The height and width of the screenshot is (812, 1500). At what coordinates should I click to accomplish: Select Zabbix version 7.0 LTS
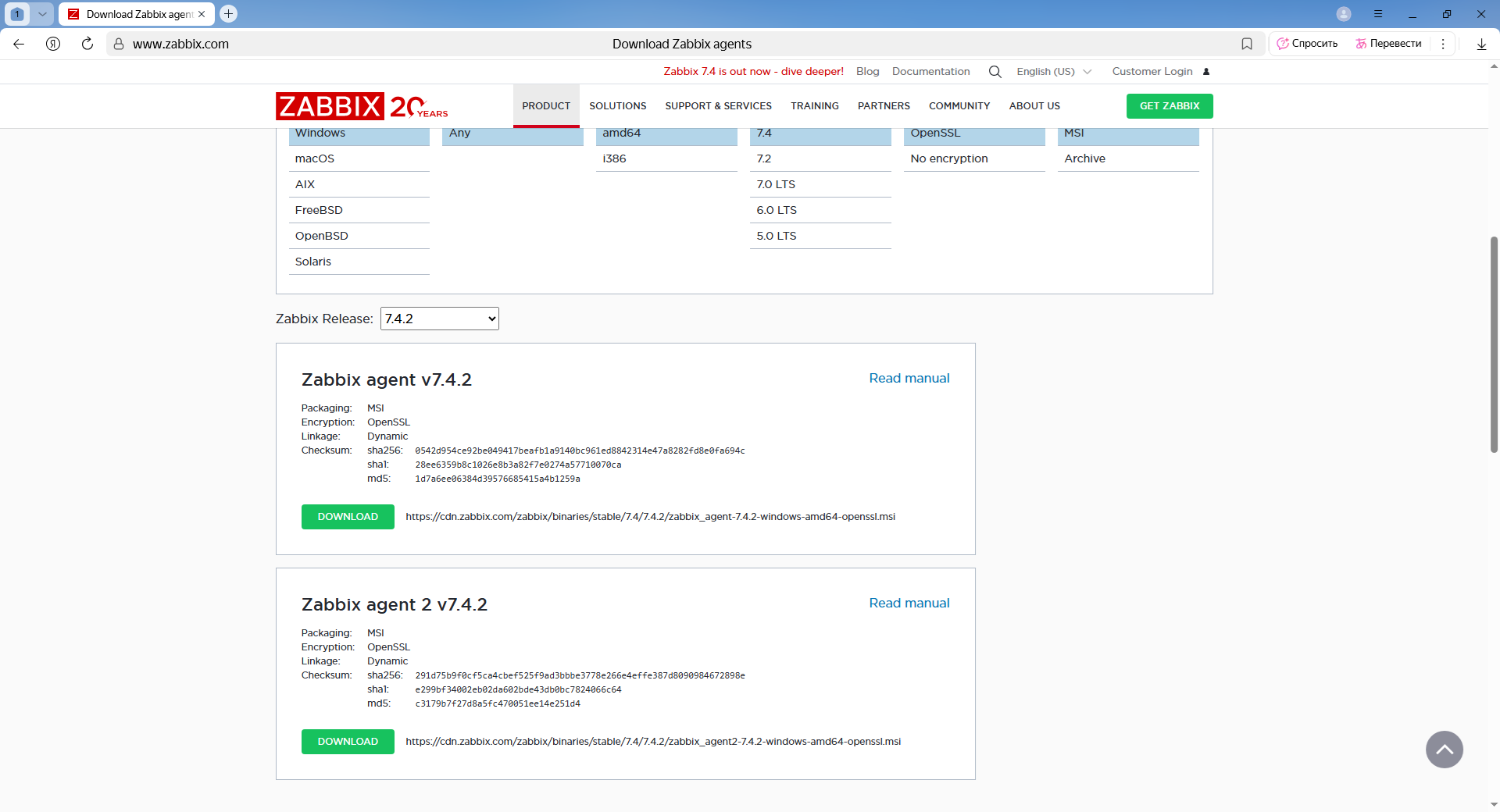[x=820, y=184]
